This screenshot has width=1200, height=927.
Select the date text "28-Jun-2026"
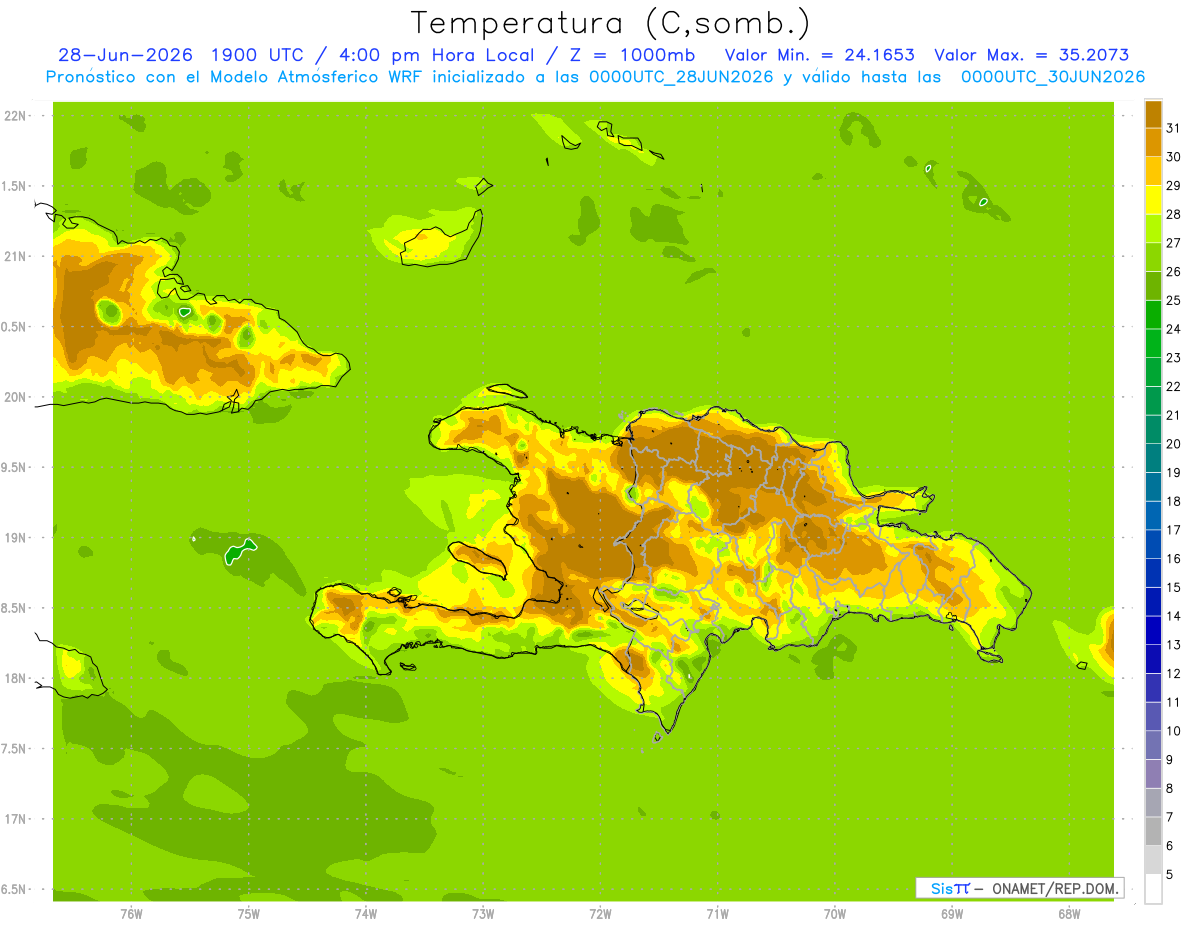(126, 55)
